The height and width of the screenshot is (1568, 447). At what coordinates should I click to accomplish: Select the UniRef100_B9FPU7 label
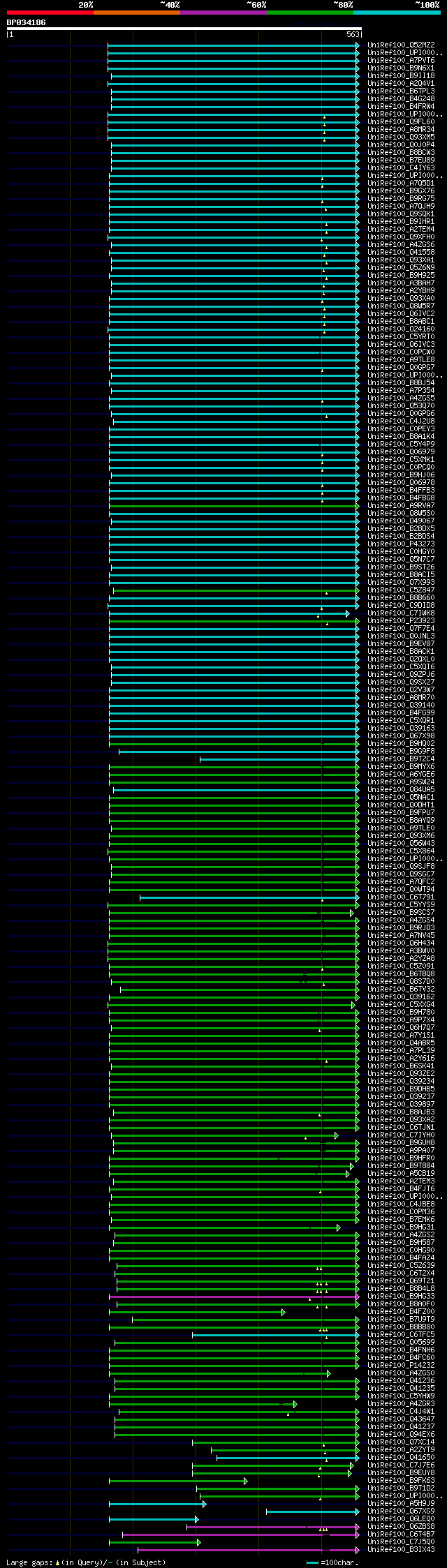tap(401, 812)
